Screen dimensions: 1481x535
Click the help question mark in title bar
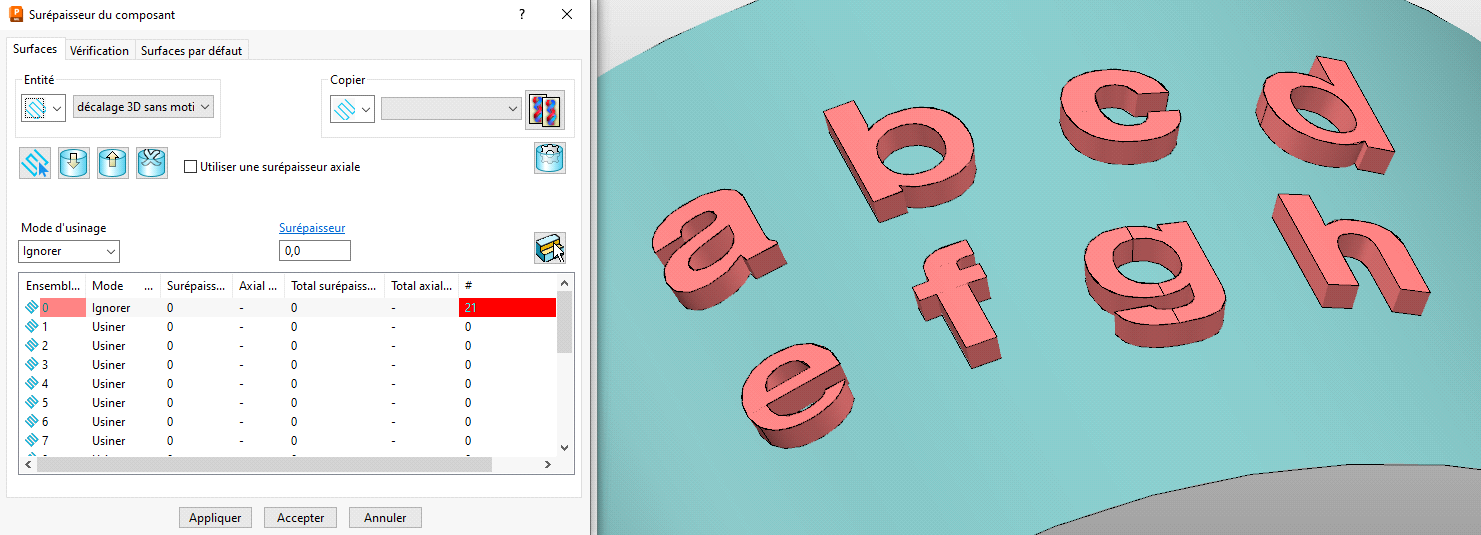522,14
